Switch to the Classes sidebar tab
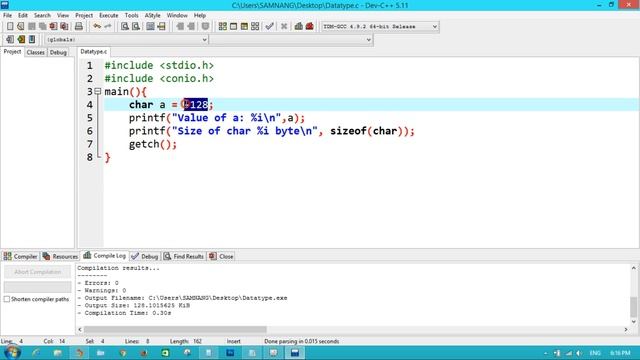 coord(36,52)
